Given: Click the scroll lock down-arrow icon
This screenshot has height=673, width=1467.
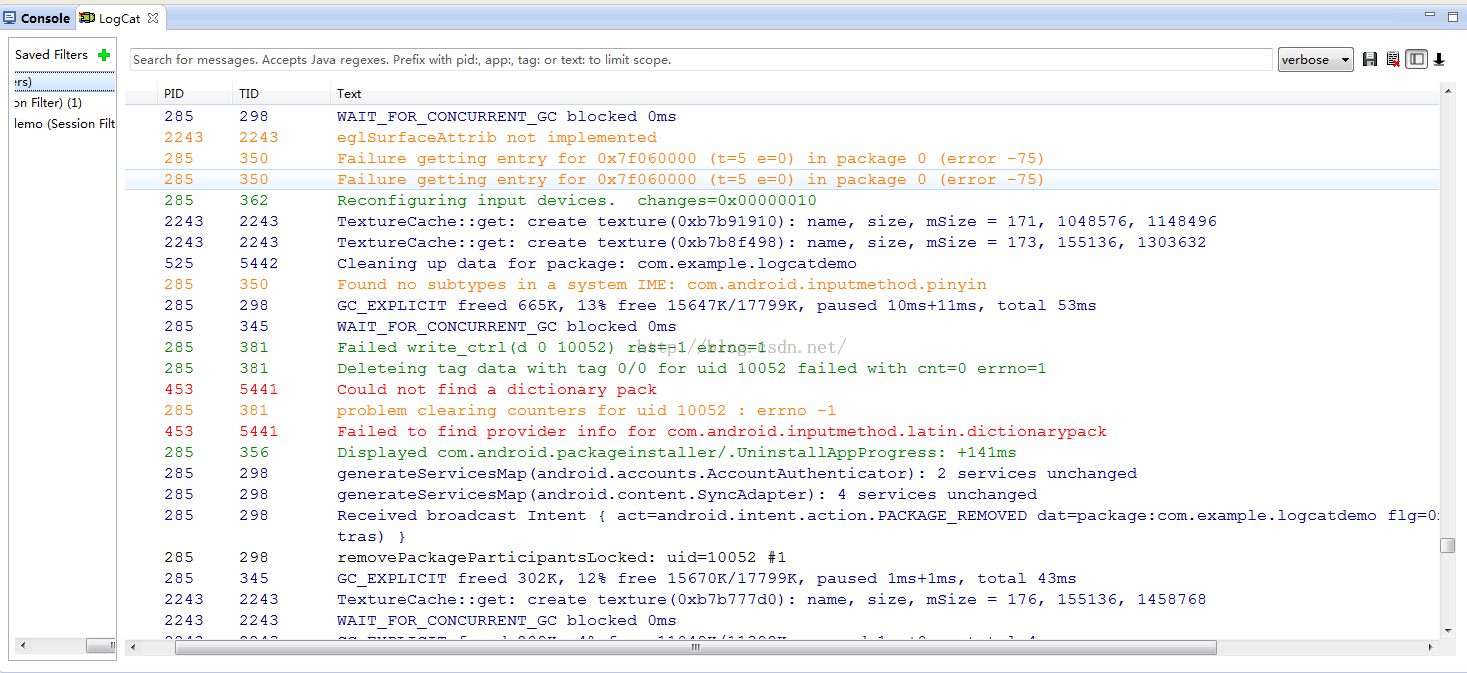Looking at the screenshot, I should [x=1439, y=60].
